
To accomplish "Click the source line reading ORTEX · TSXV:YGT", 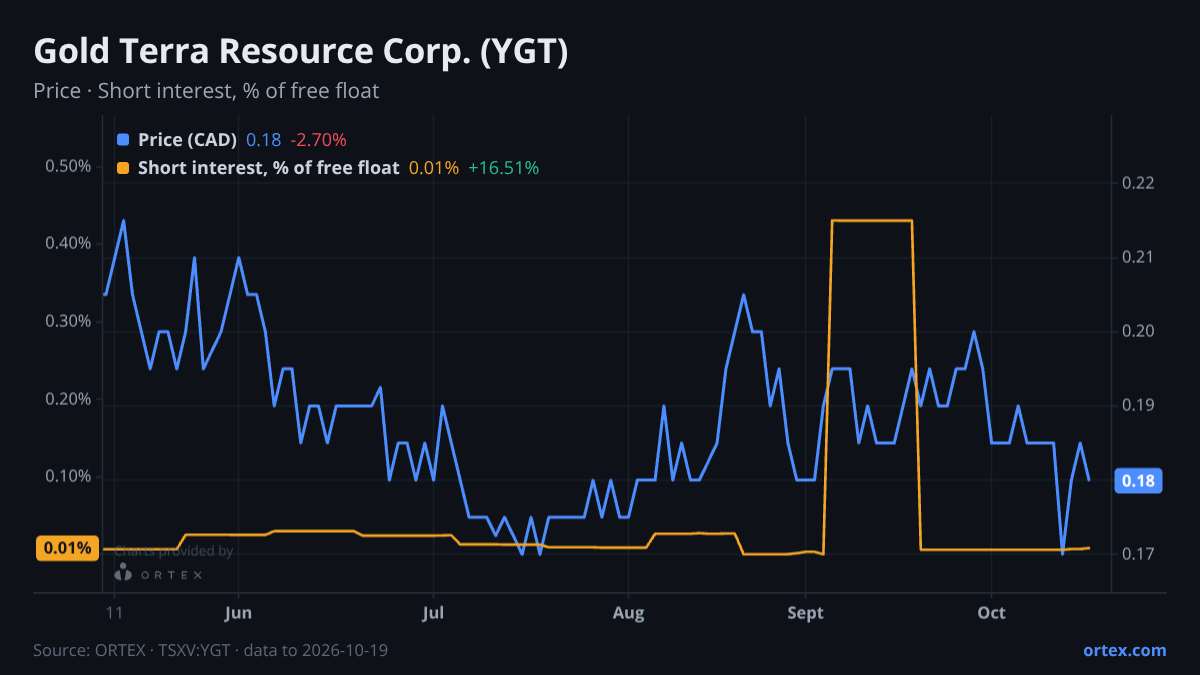I will (210, 650).
